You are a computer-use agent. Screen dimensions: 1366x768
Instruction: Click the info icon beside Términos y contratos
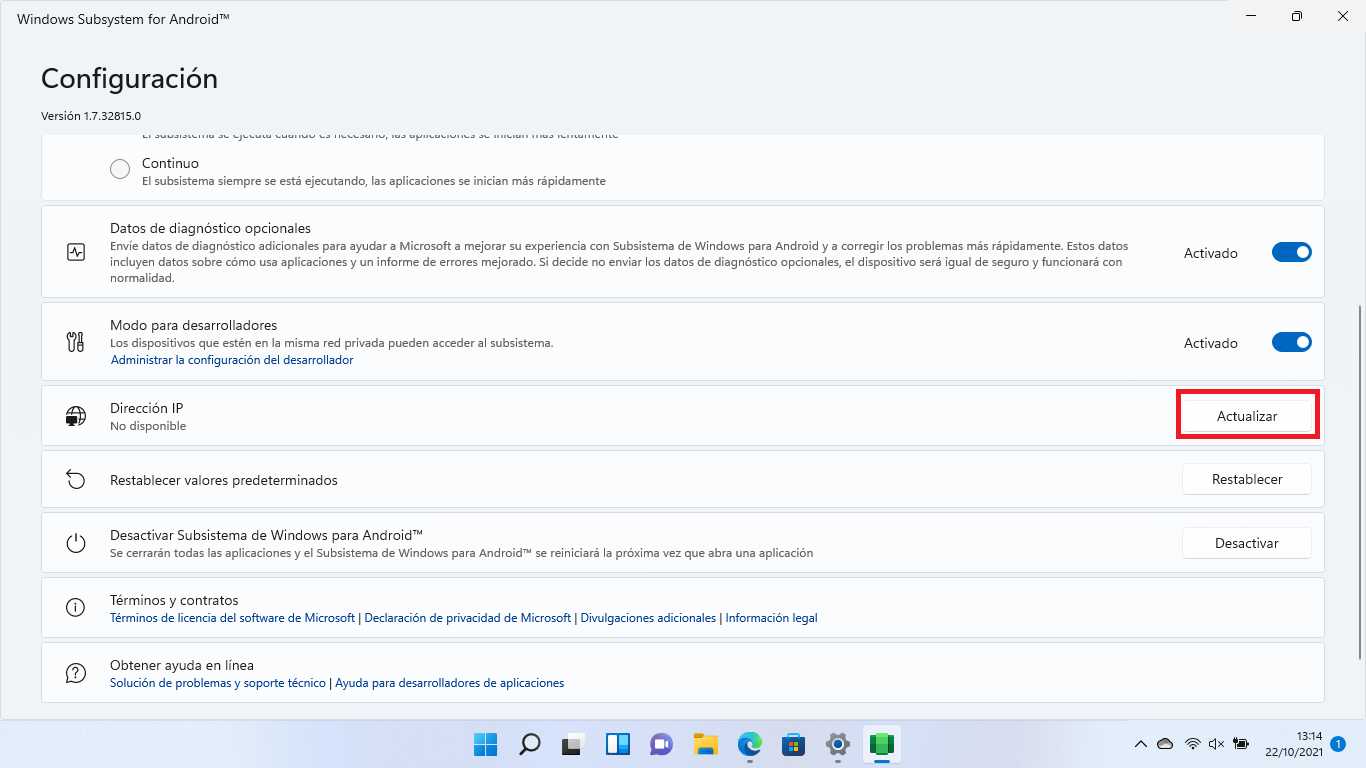(76, 607)
